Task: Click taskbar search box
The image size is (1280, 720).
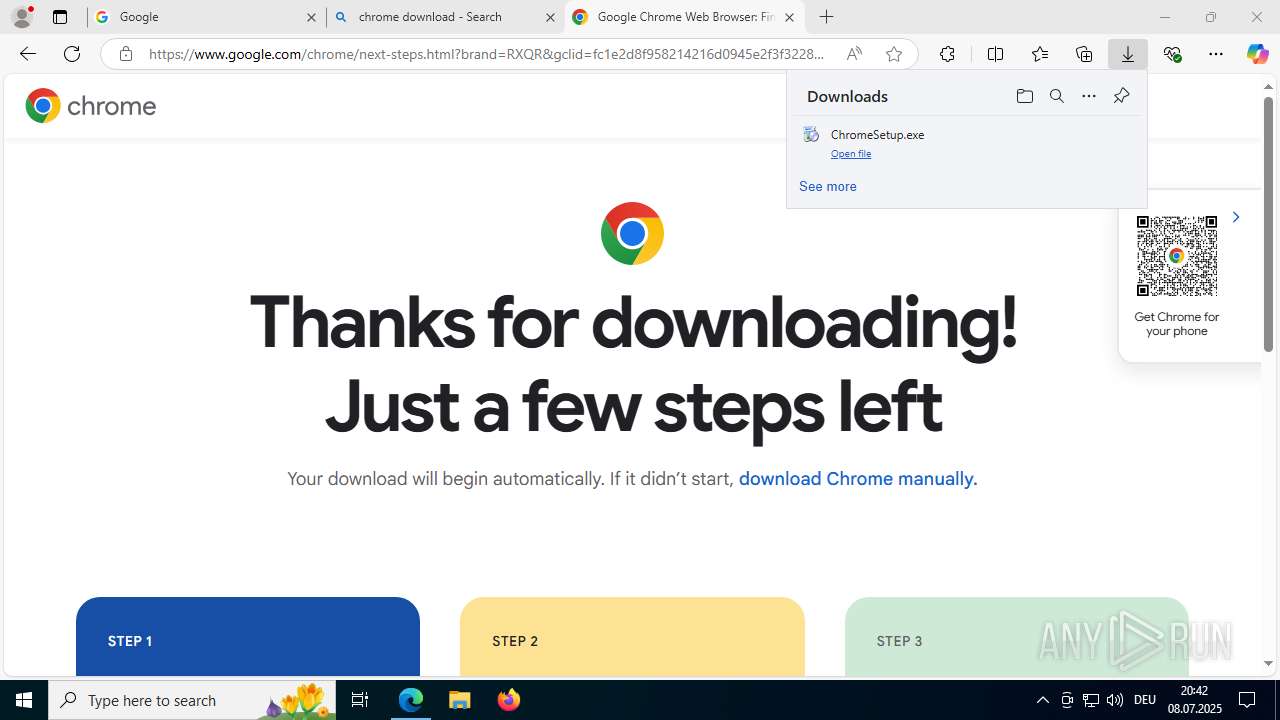Action: point(194,700)
